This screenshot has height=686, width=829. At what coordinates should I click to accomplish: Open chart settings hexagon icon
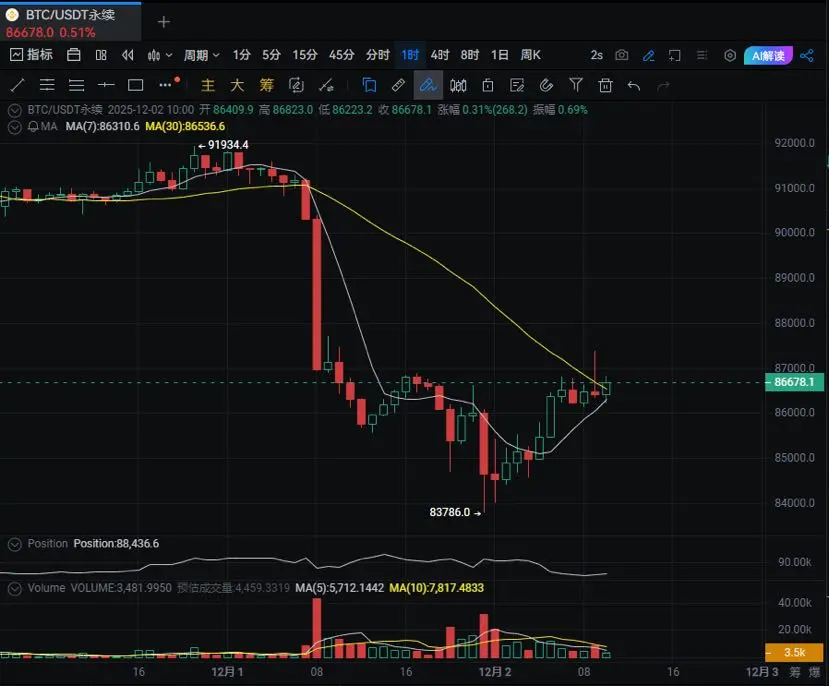point(730,55)
